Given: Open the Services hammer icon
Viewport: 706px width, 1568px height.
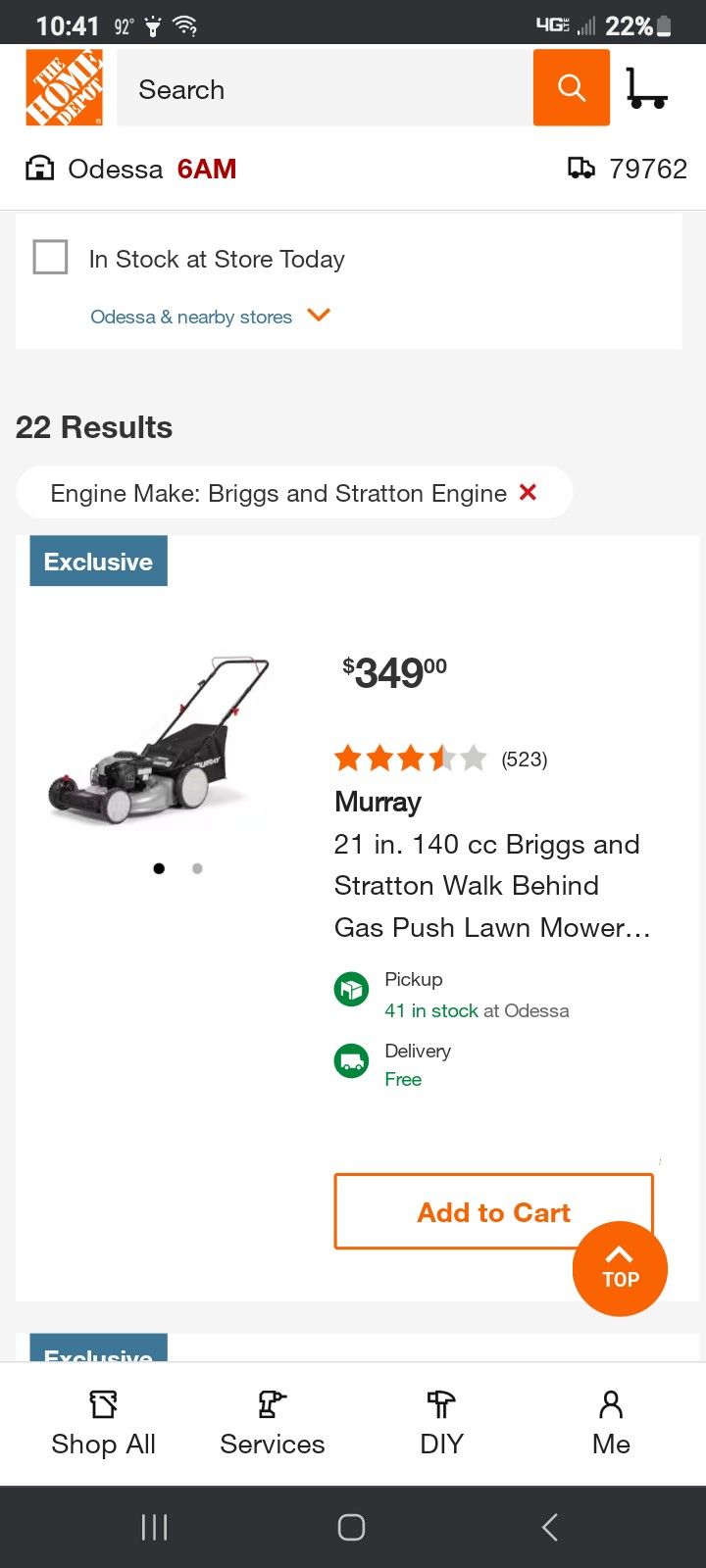Looking at the screenshot, I should click(x=272, y=1403).
